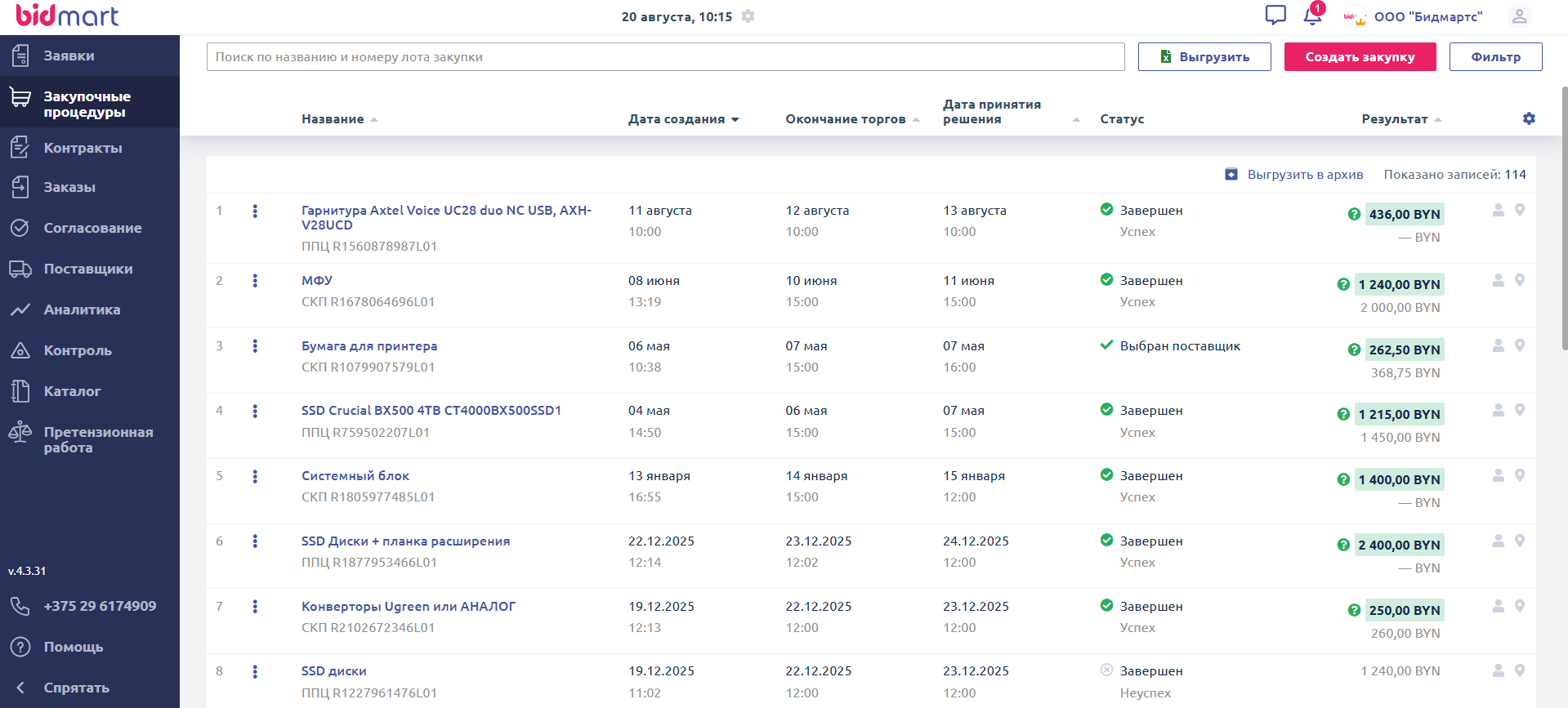The width and height of the screenshot is (1568, 708).
Task: Open Поставщики section
Action: click(x=90, y=269)
